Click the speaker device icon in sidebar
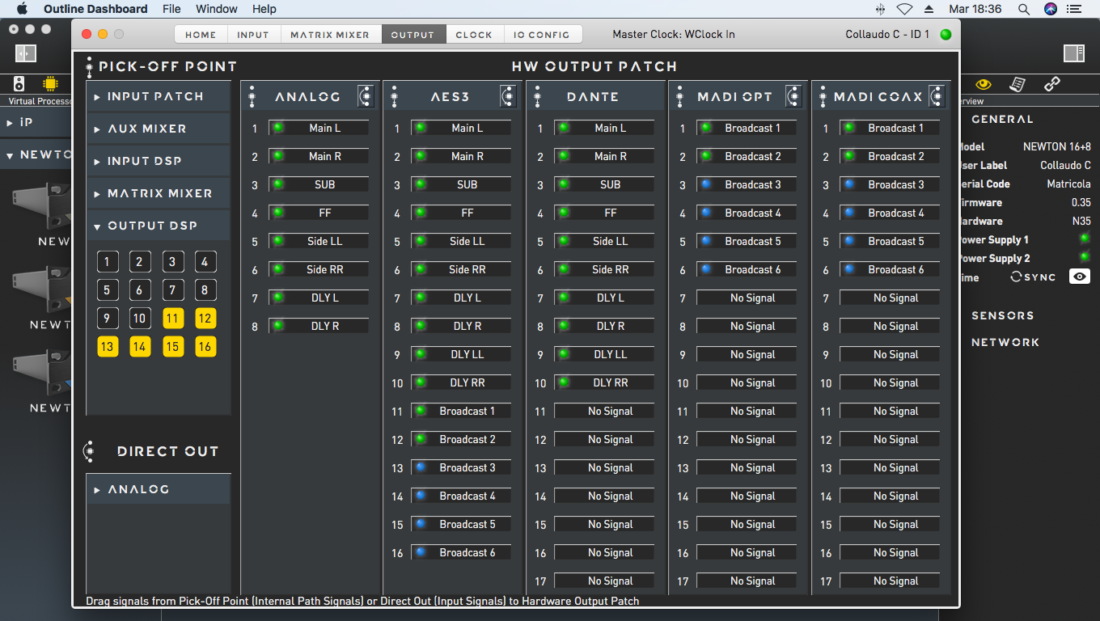Screen dimensions: 1100x621 coord(19,84)
